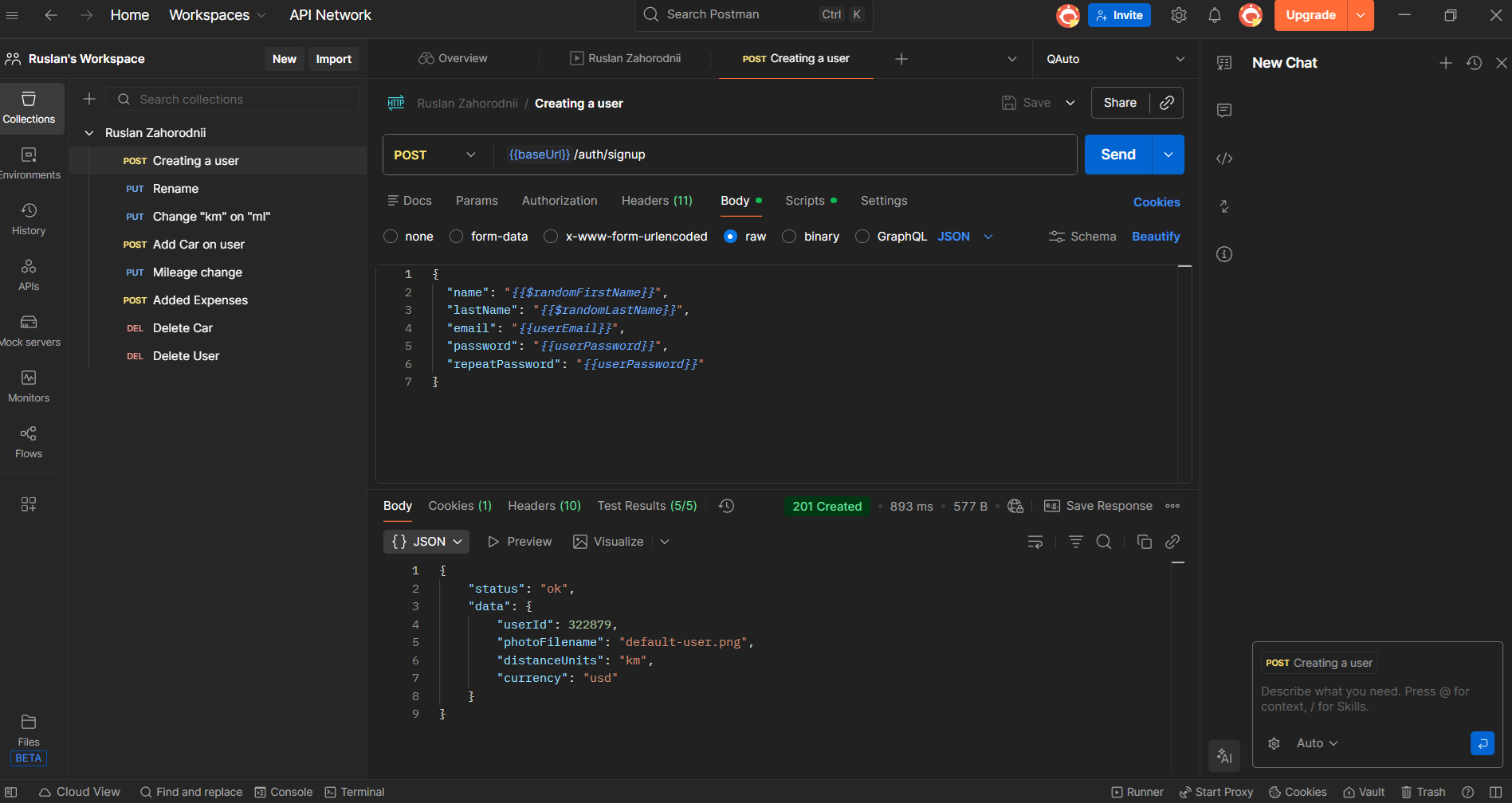
Task: Open the notifications bell
Action: click(x=1215, y=15)
